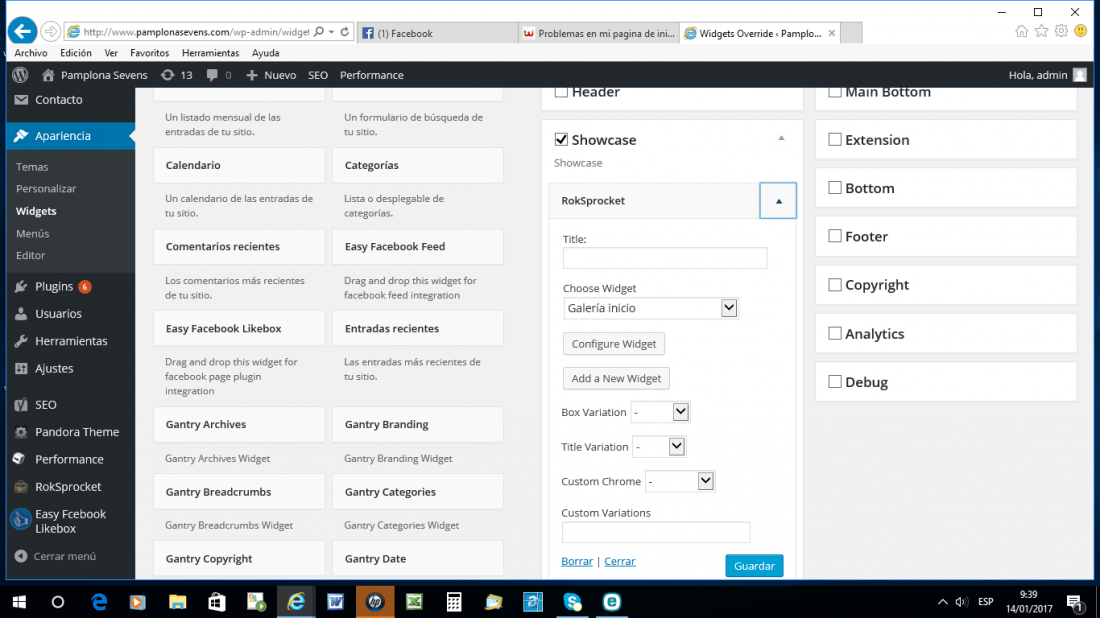Open the browser home icon
1100x618 pixels.
point(1021,31)
